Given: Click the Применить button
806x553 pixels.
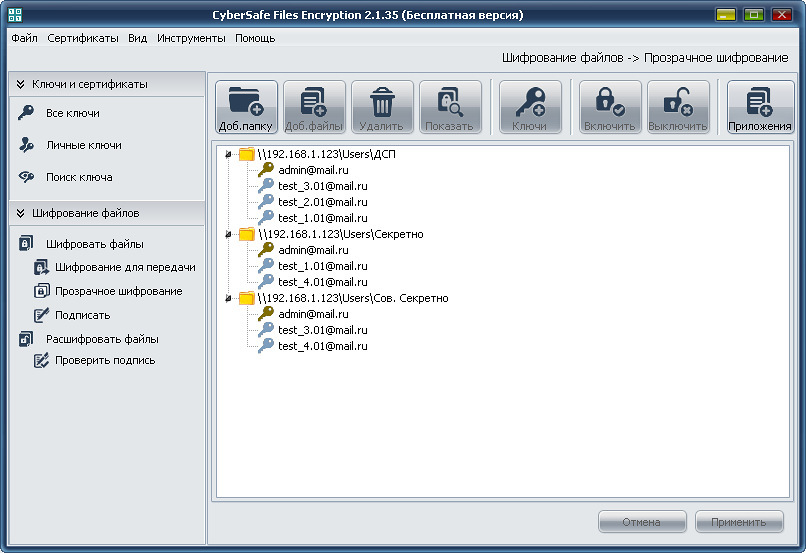Looking at the screenshot, I should pyautogui.click(x=739, y=522).
